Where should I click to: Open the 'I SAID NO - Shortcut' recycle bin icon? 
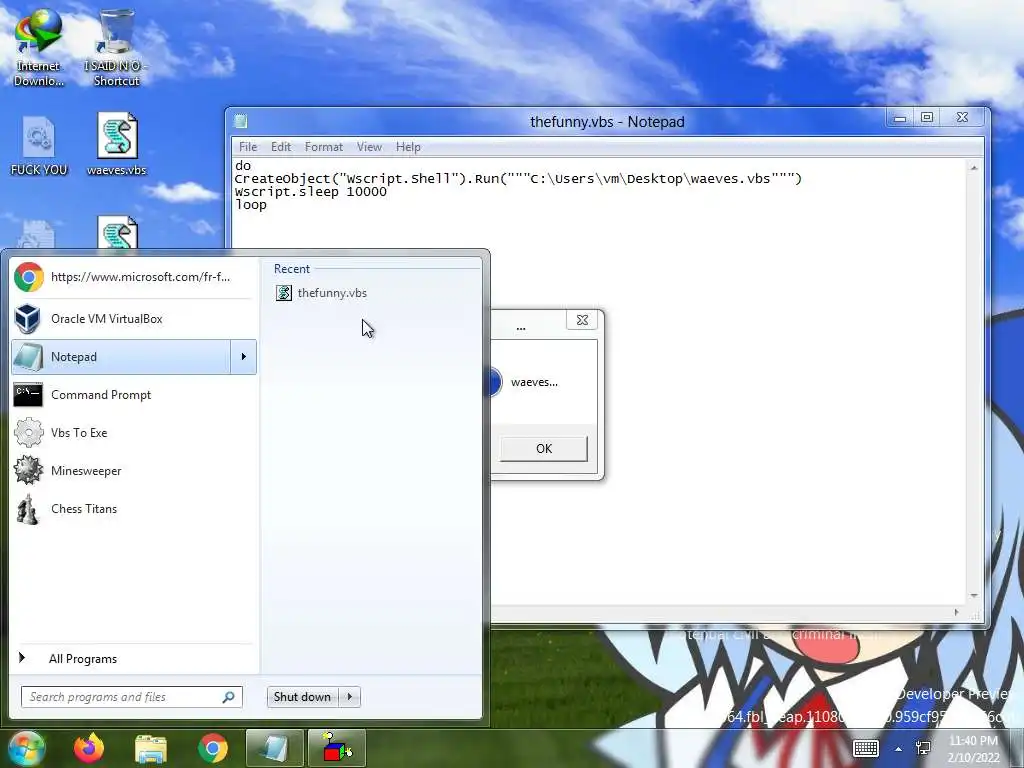(116, 47)
